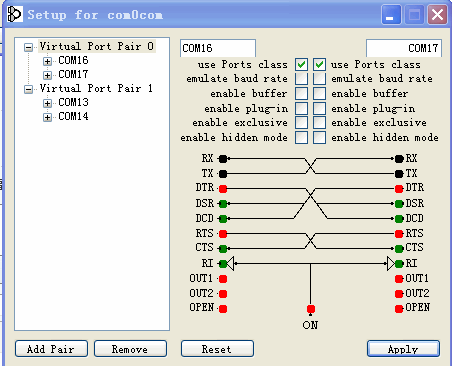Click the Reset button

point(217,349)
